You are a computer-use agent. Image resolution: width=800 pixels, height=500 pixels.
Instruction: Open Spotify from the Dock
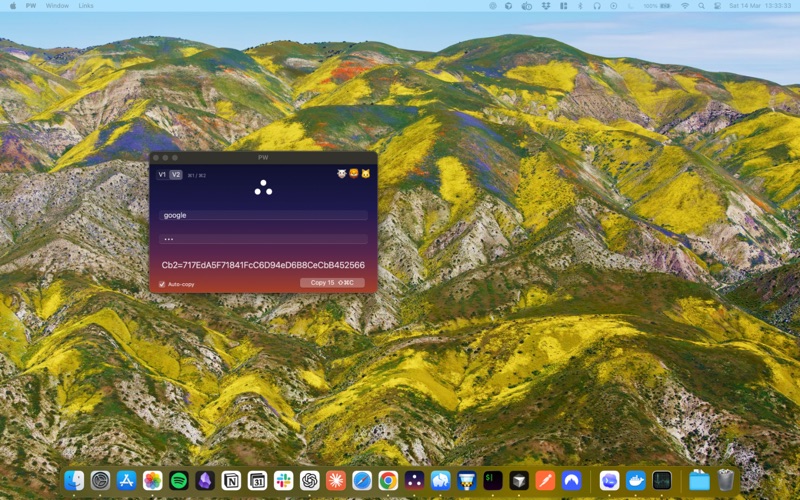tap(179, 481)
